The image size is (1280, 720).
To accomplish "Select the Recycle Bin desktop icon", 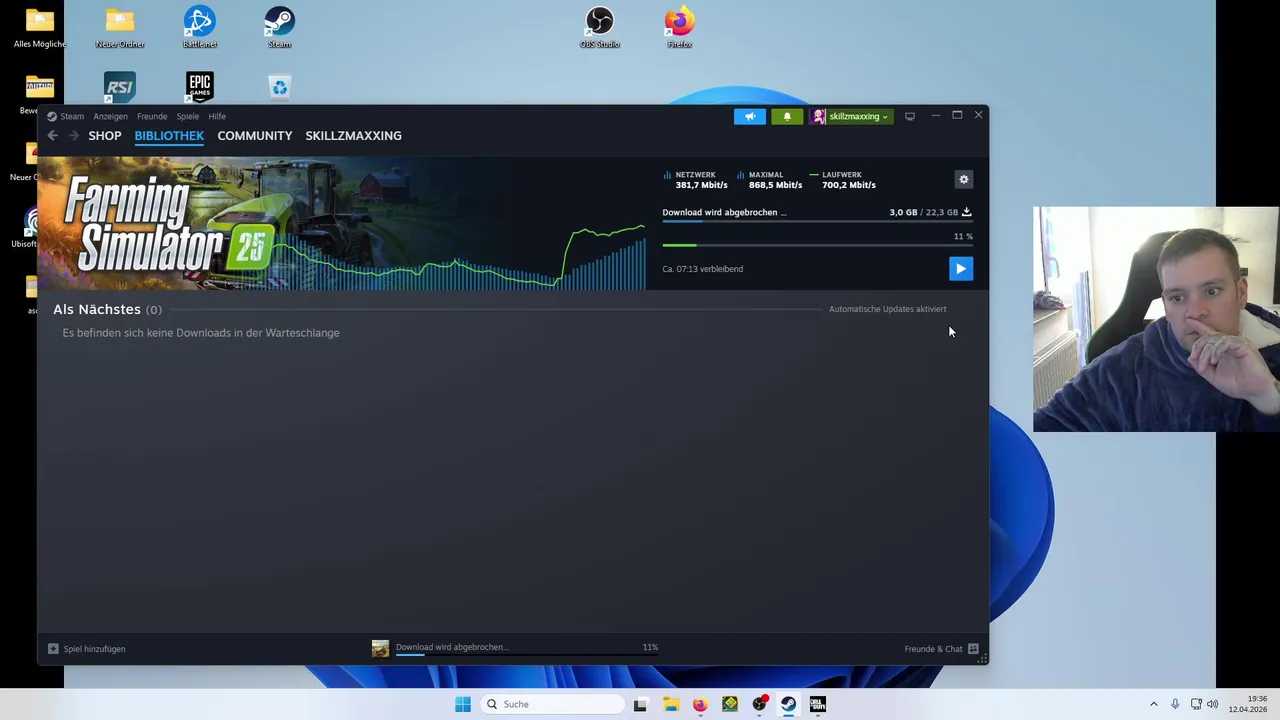I will coord(279,87).
